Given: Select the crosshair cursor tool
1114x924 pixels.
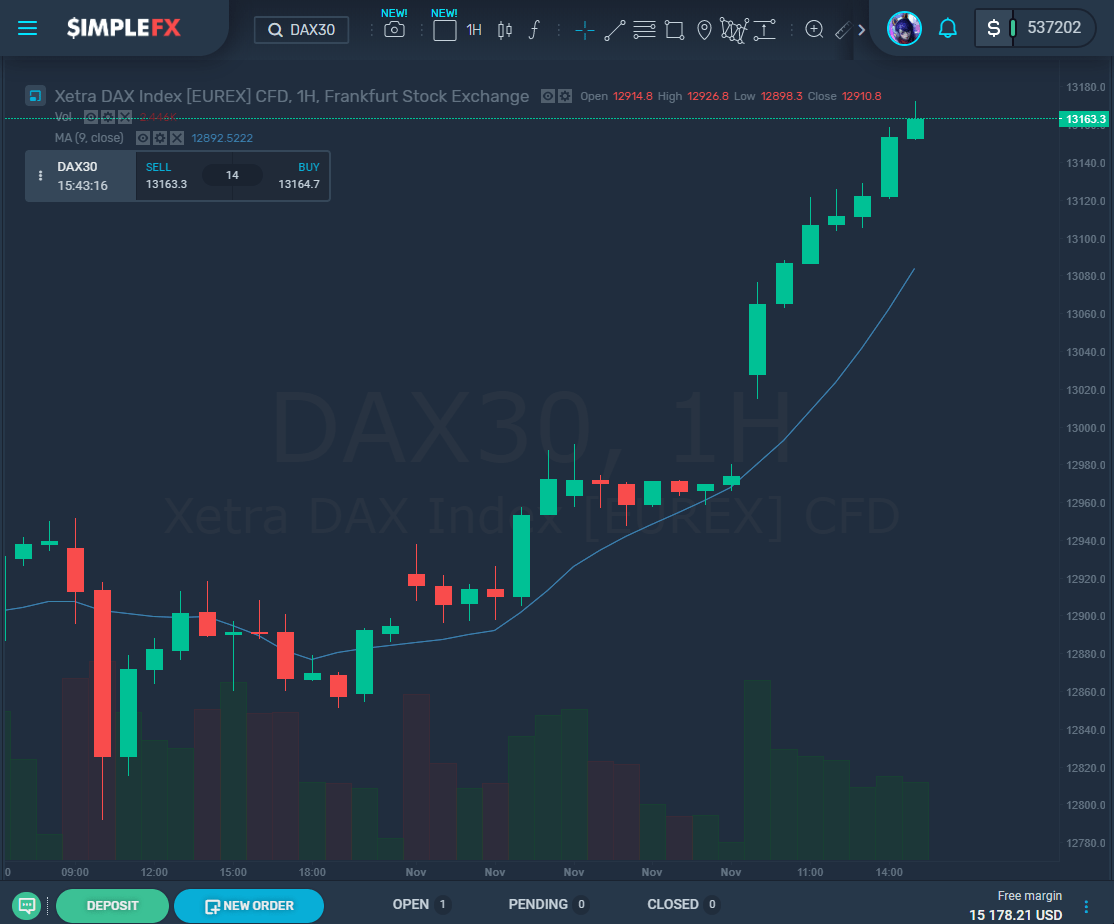Looking at the screenshot, I should coord(585,30).
